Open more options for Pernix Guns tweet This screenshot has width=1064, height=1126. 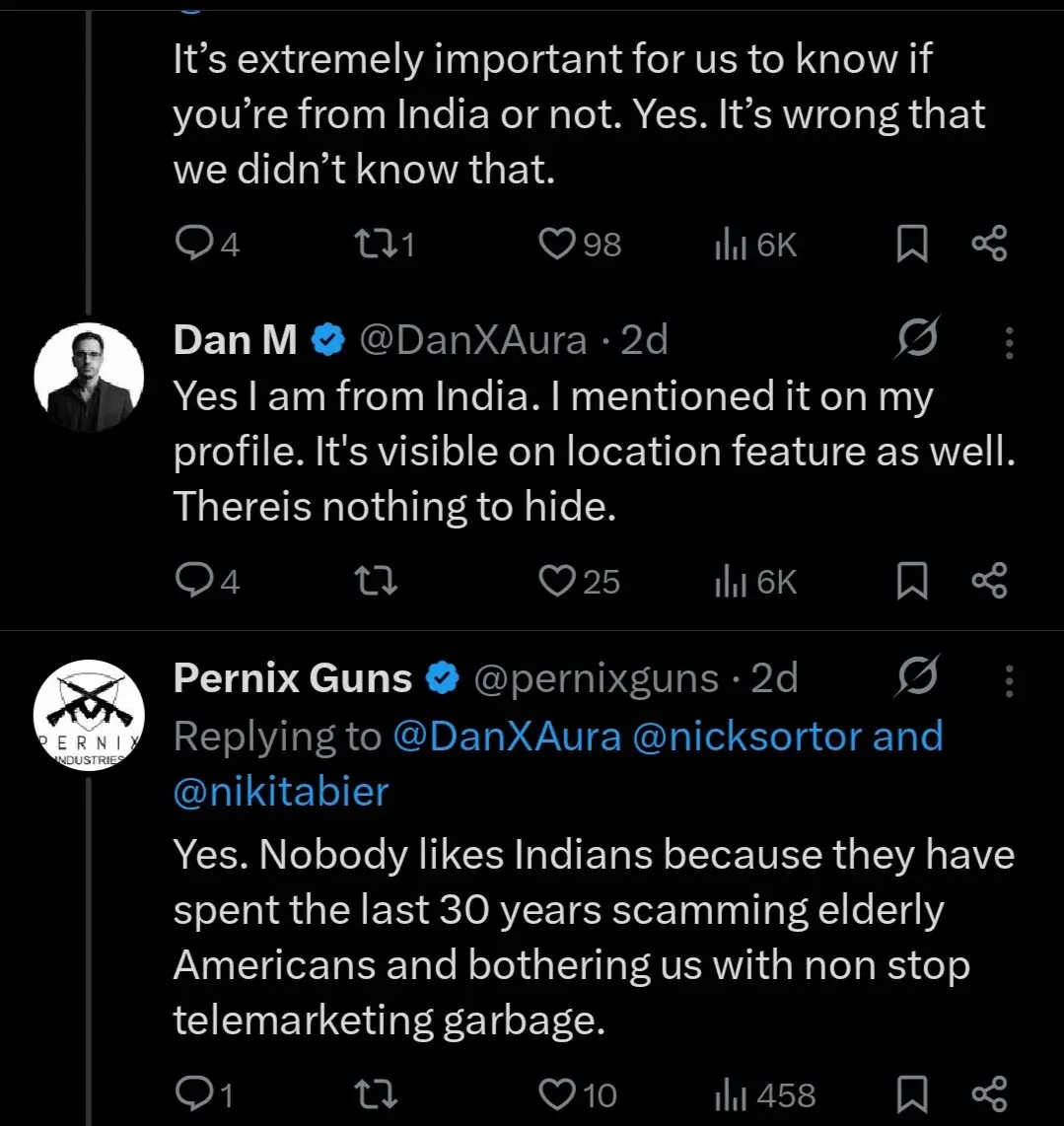point(1009,679)
